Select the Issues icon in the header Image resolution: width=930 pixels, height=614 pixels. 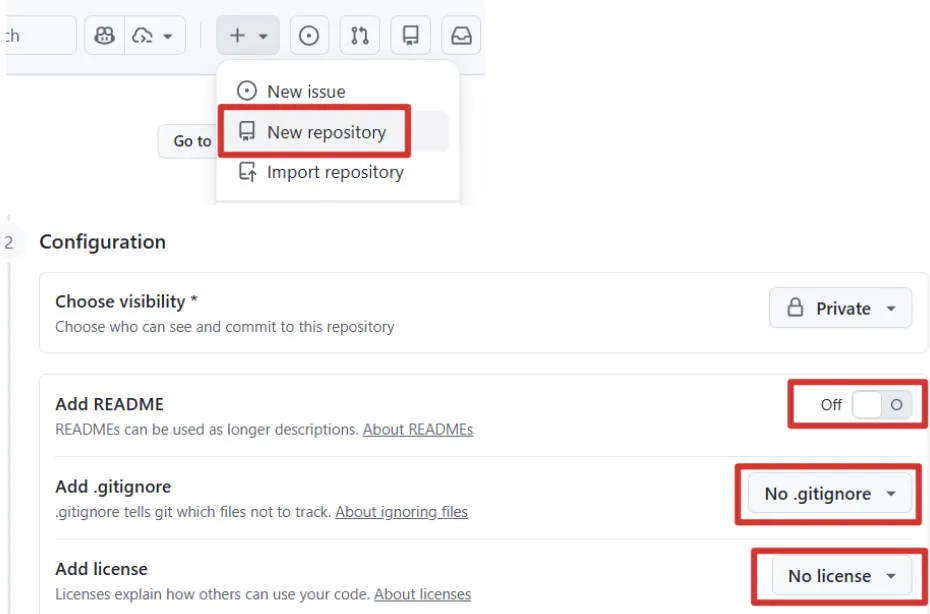(310, 33)
